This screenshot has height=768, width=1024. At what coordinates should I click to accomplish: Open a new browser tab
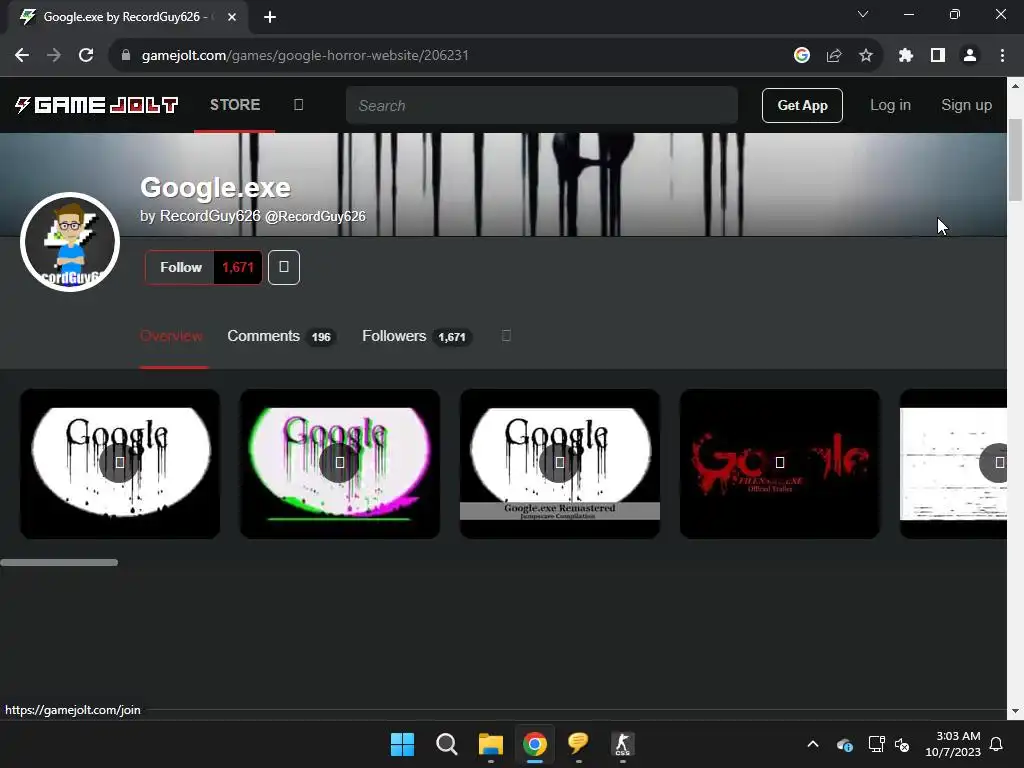[270, 17]
